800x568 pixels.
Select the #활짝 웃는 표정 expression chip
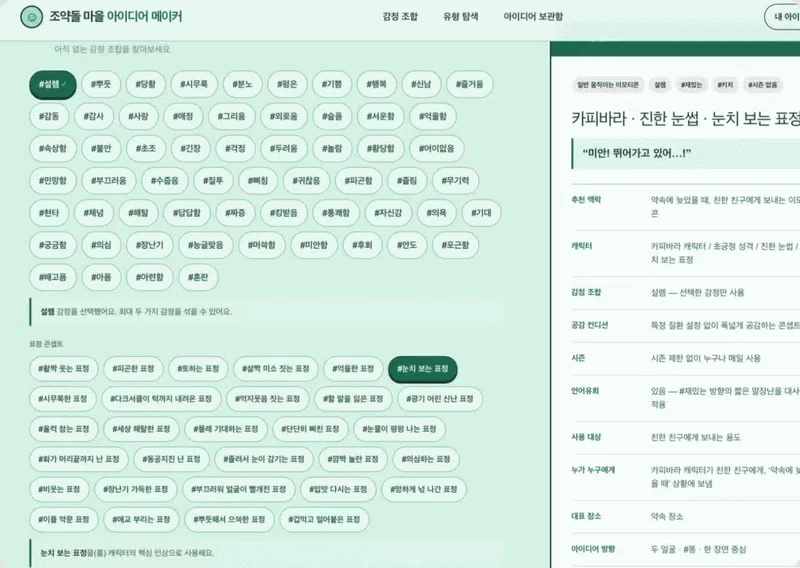[x=64, y=368]
